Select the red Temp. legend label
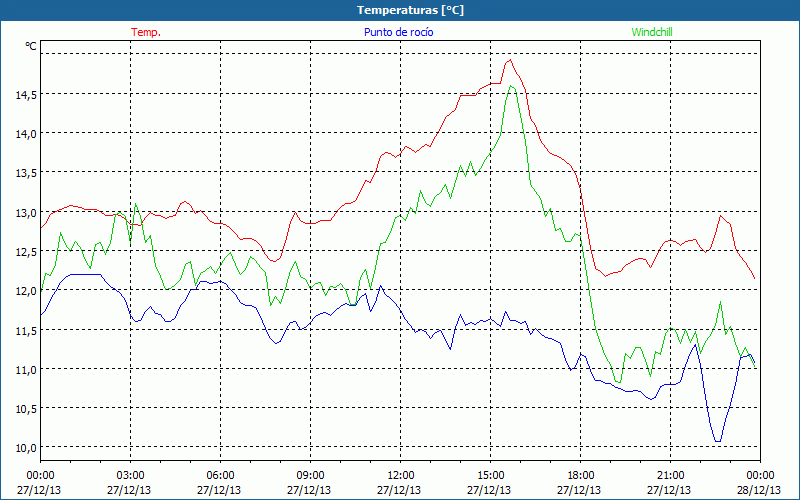The image size is (800, 500). pos(146,32)
